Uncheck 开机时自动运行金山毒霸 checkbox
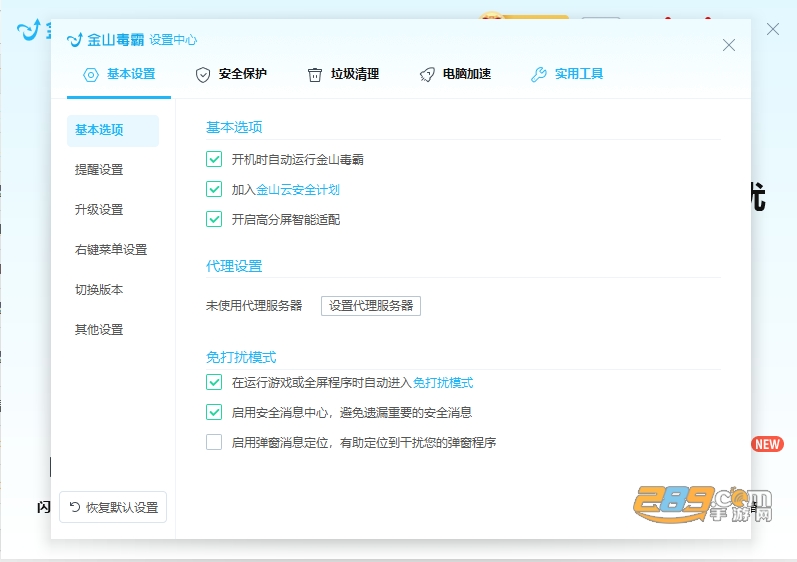Screen dimensions: 797x562 (214, 160)
